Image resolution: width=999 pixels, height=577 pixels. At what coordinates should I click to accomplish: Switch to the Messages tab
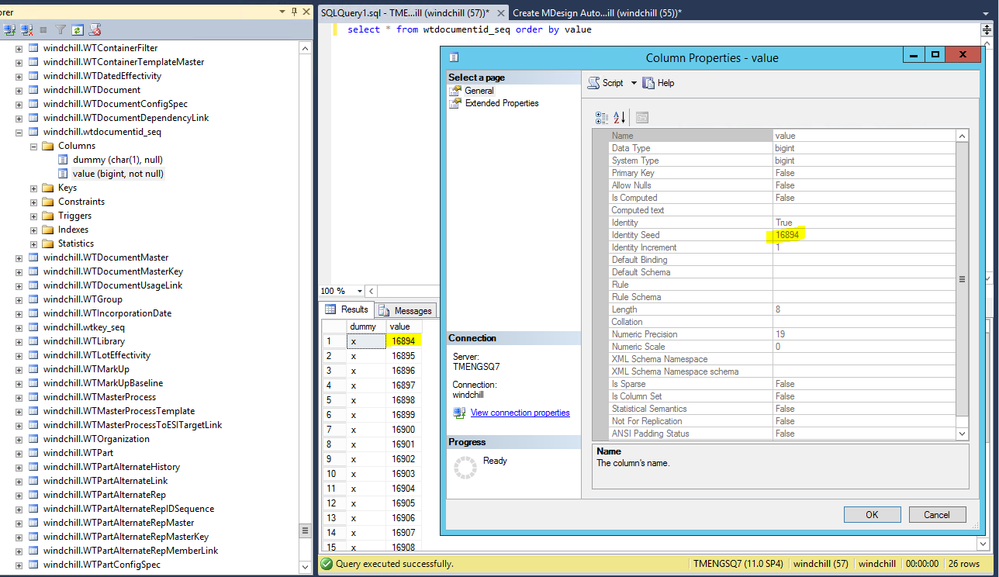[406, 310]
